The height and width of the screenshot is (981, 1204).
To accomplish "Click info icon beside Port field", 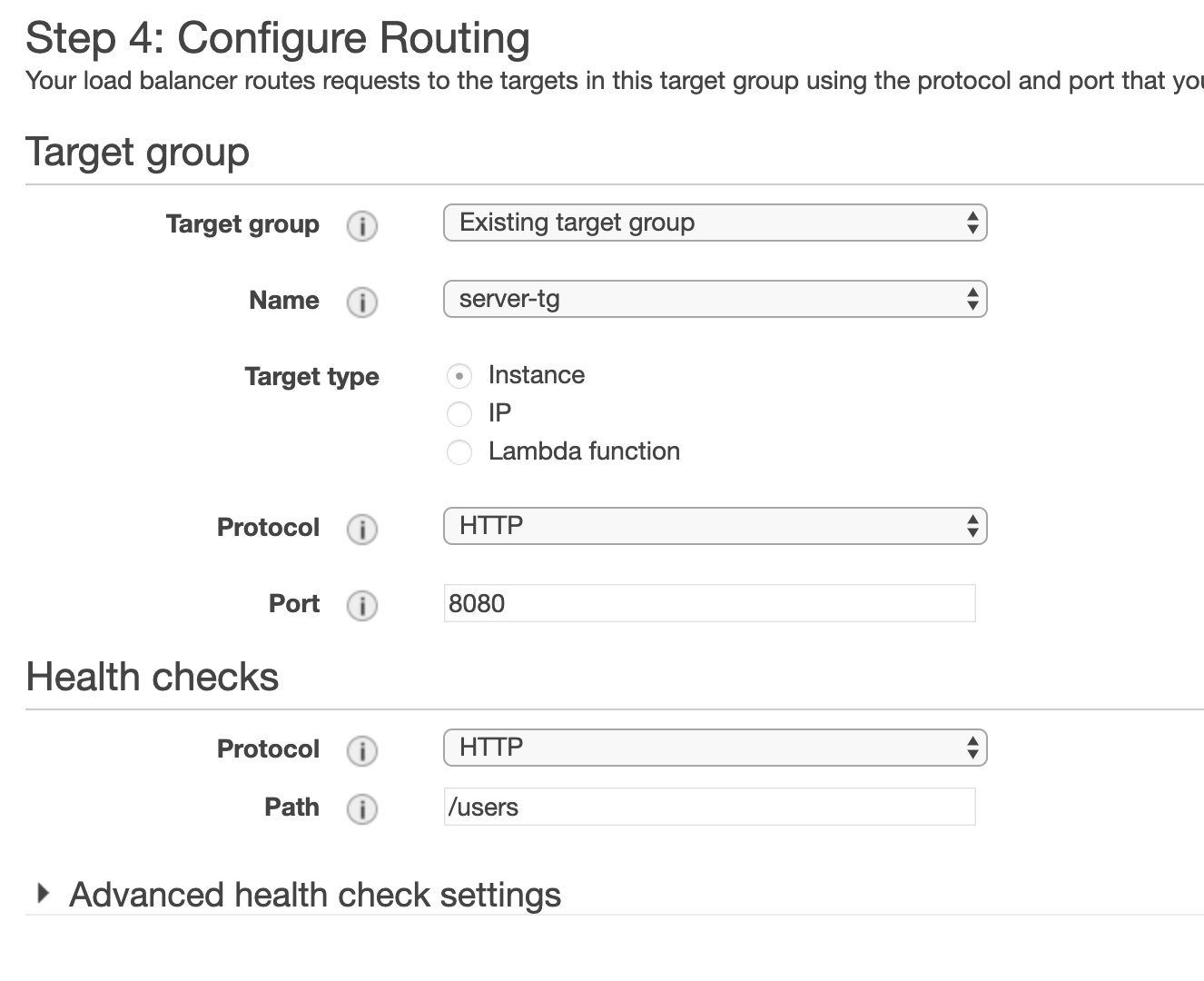I will (361, 605).
